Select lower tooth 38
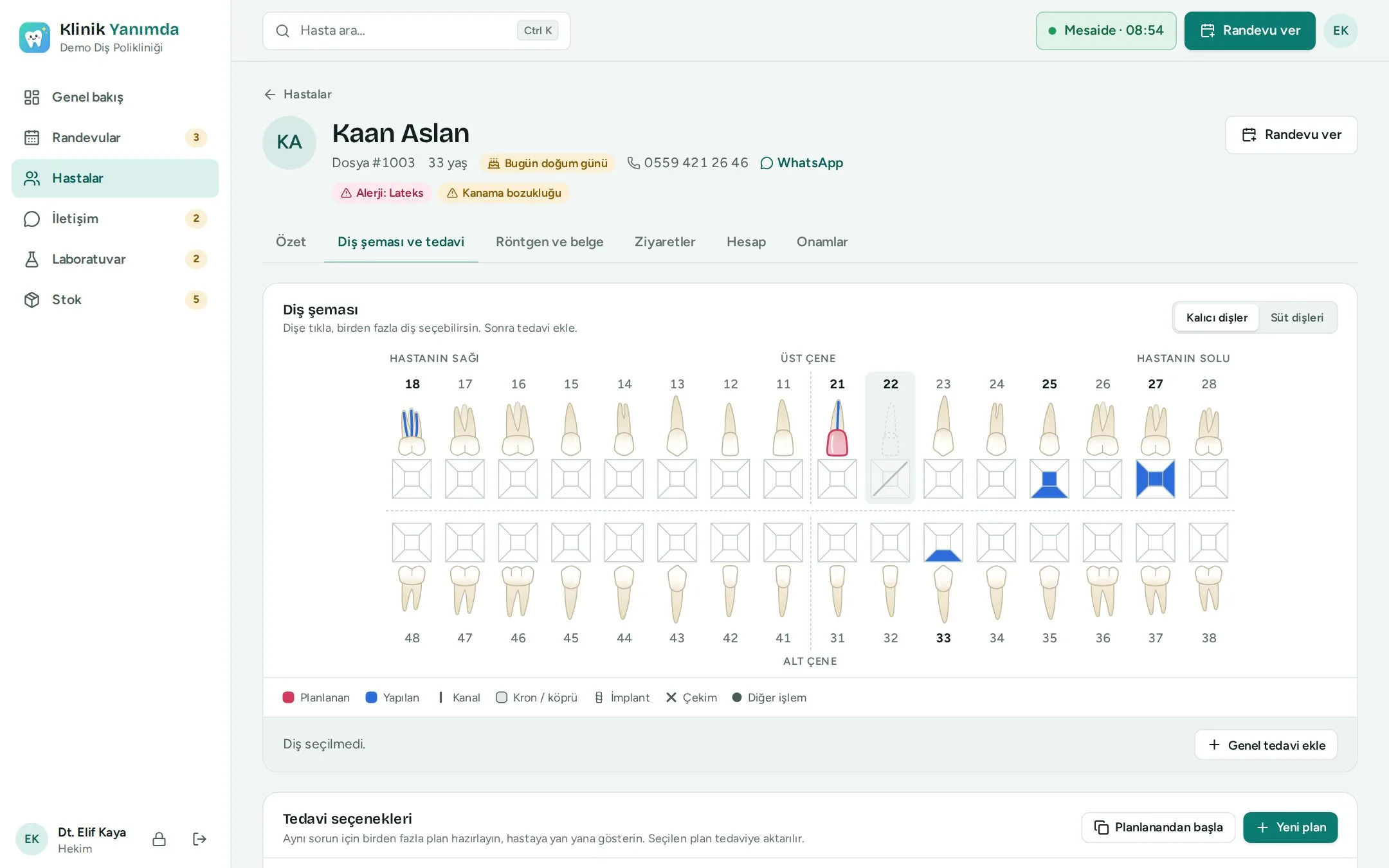 pos(1208,588)
